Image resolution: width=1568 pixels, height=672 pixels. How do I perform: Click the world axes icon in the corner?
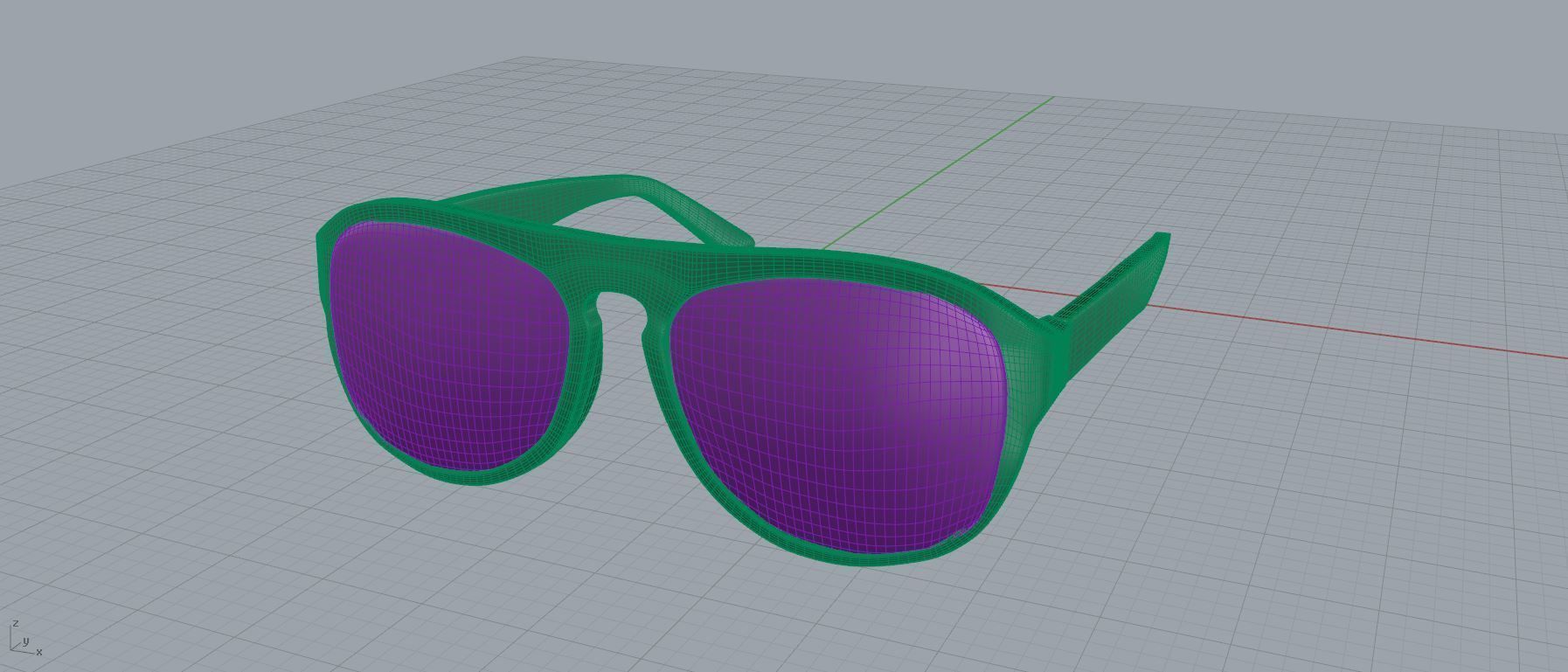coord(24,639)
